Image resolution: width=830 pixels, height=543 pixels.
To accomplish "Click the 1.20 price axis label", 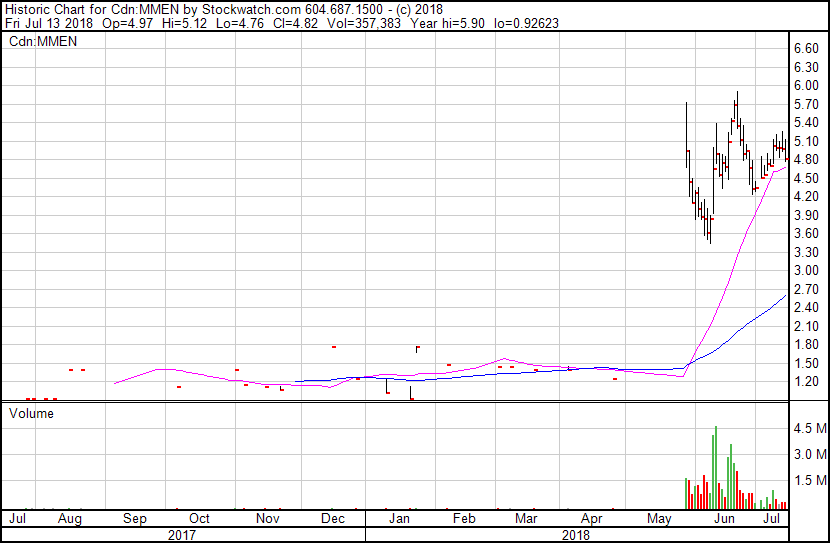I will pos(806,382).
